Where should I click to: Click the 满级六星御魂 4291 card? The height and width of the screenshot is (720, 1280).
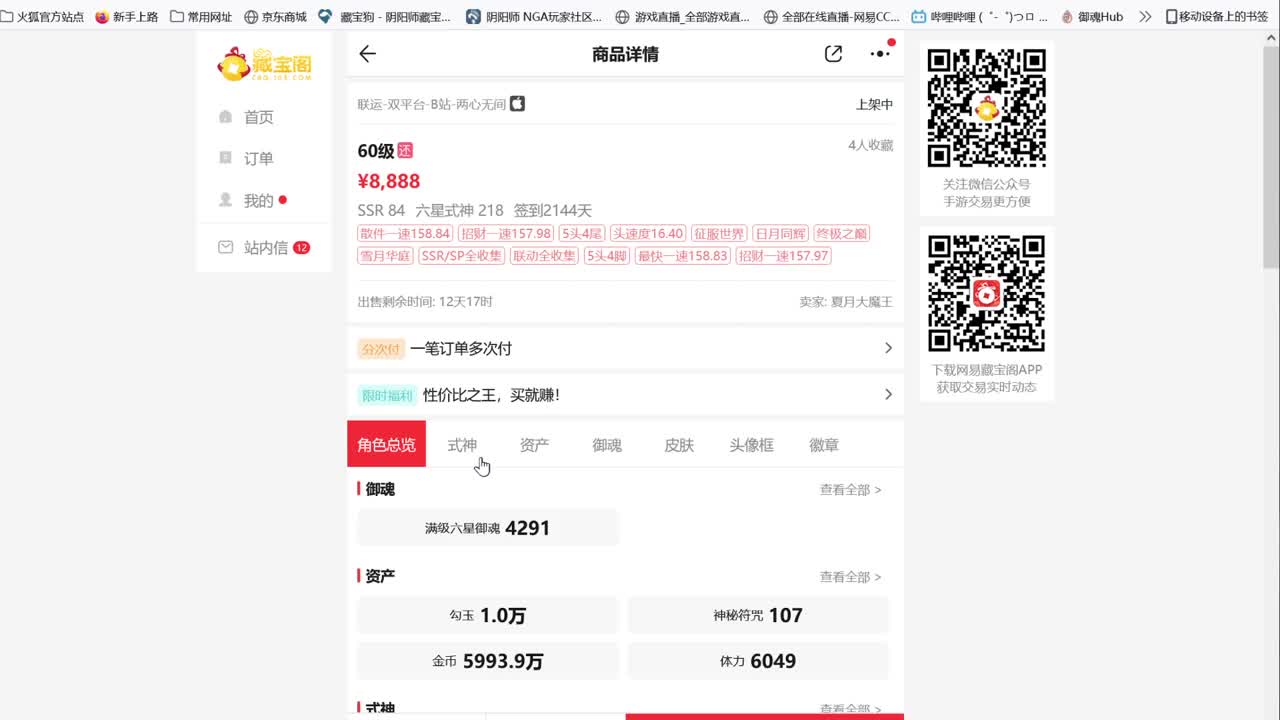click(x=488, y=528)
